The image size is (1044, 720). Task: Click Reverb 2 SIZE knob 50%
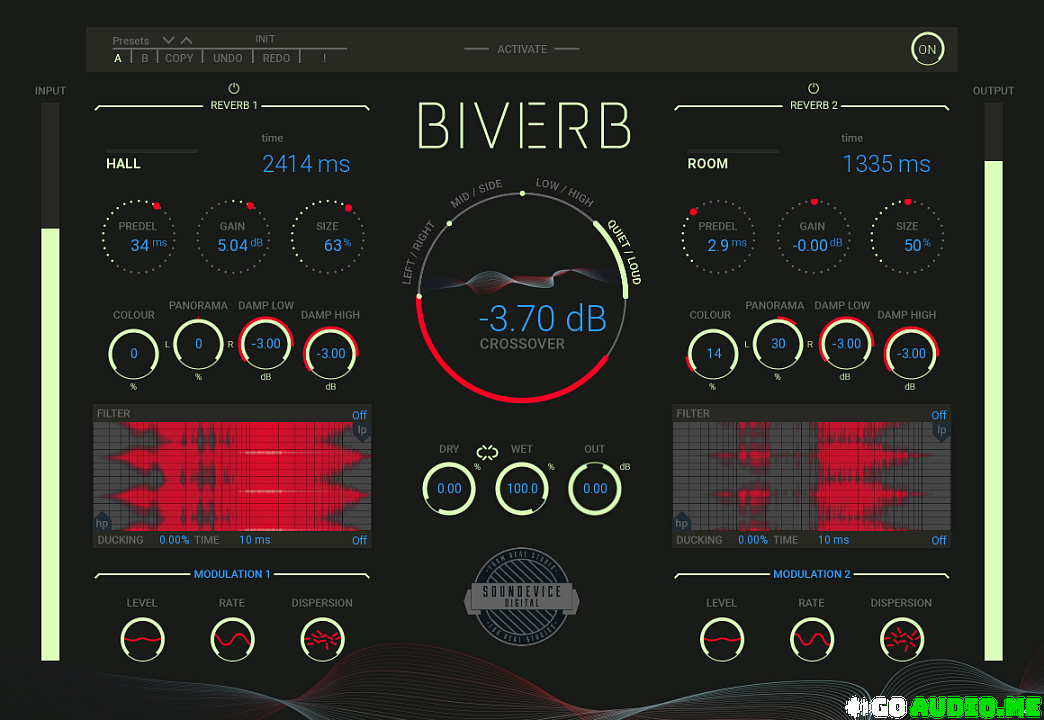(x=907, y=236)
